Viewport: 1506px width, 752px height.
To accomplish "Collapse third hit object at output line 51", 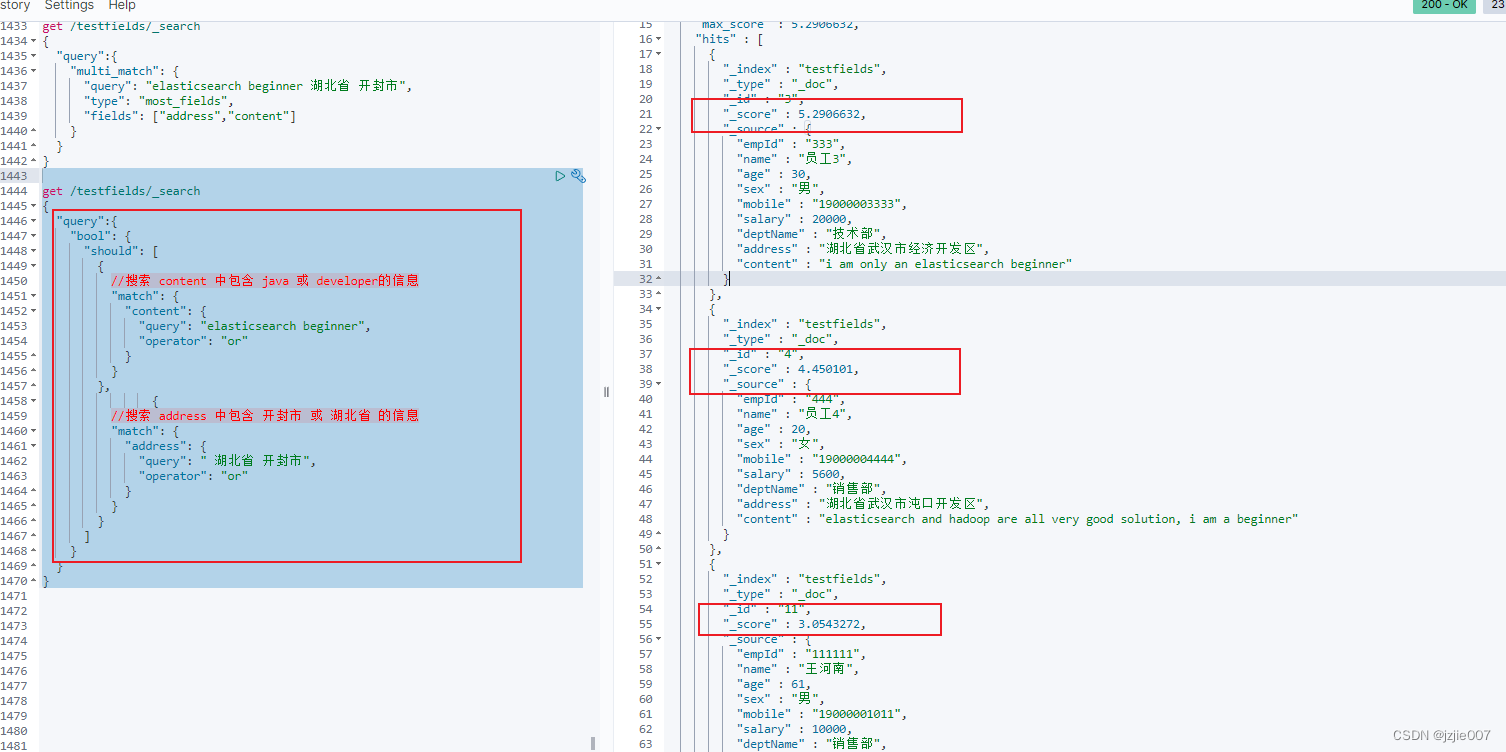I will pyautogui.click(x=658, y=564).
